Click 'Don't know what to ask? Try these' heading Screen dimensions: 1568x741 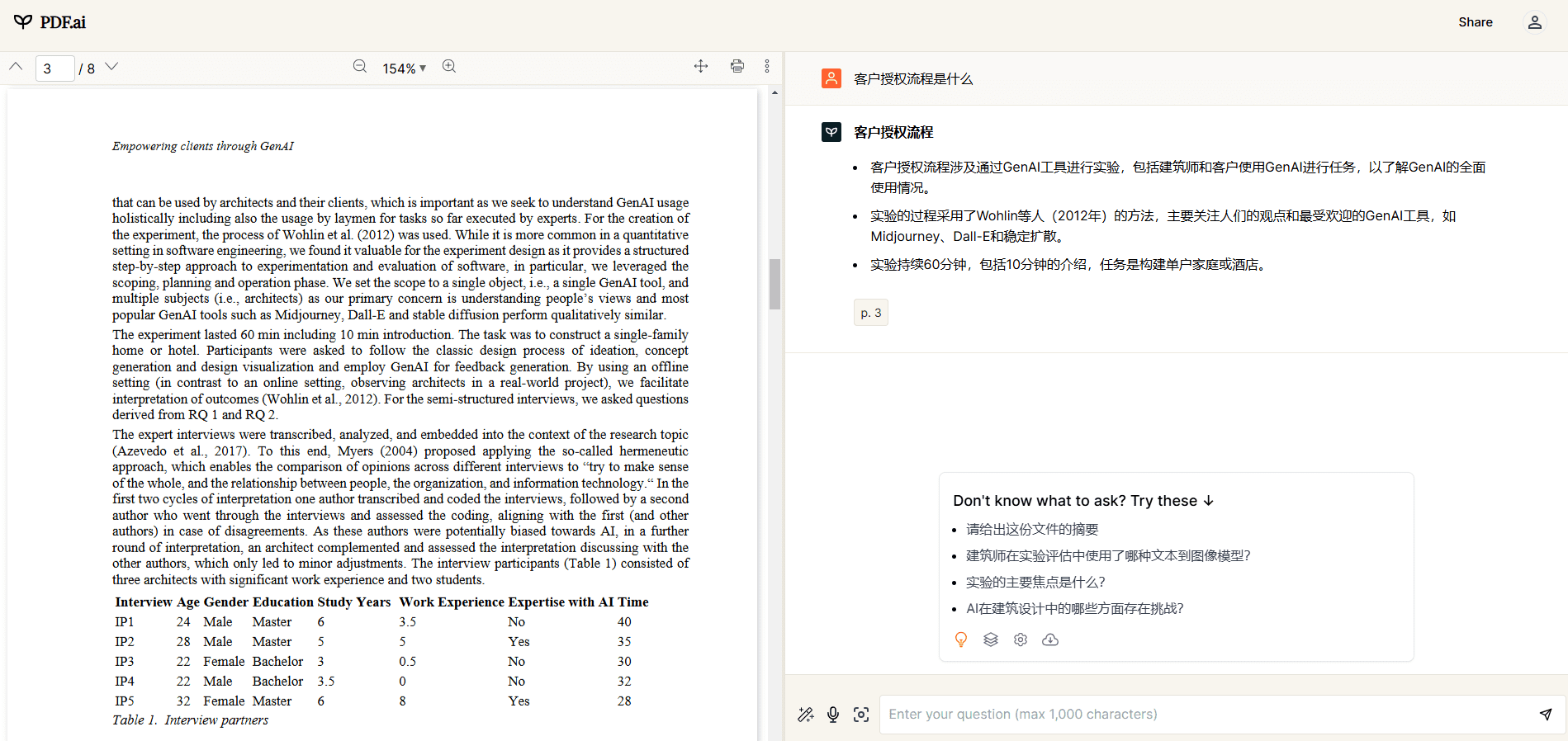1083,501
